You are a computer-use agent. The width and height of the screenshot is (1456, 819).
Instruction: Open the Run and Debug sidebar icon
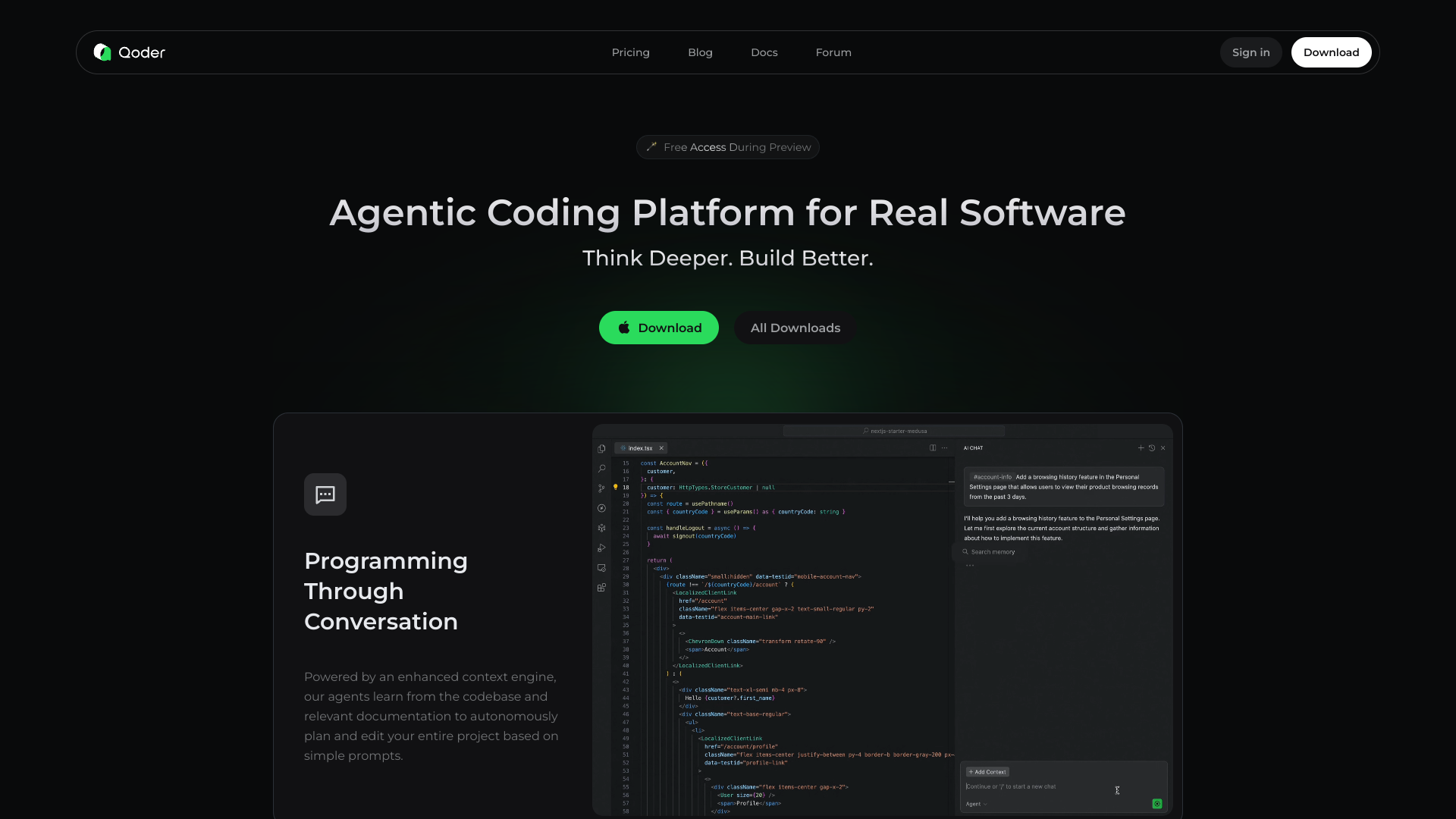point(601,548)
